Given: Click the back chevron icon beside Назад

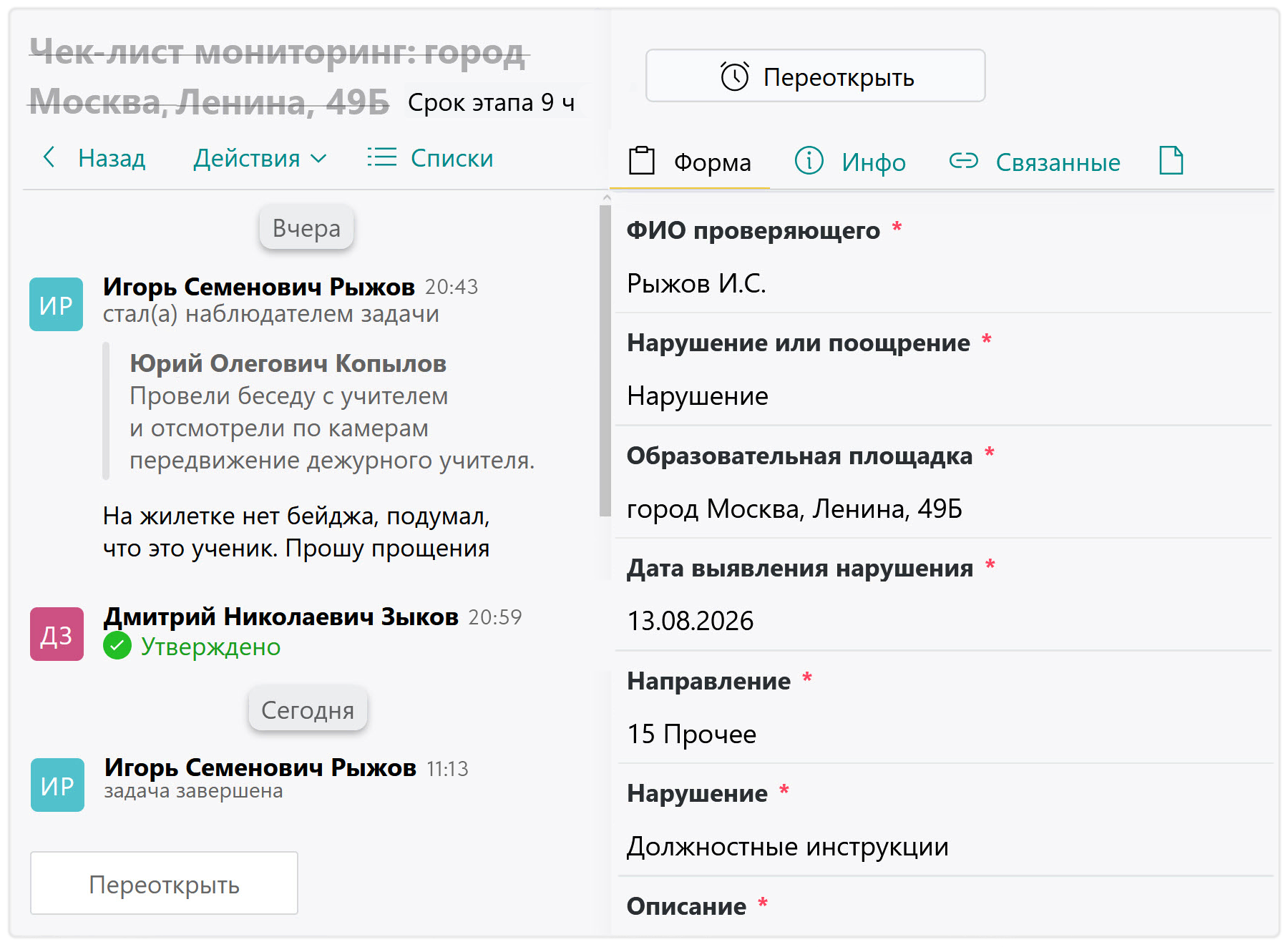Looking at the screenshot, I should [49, 157].
